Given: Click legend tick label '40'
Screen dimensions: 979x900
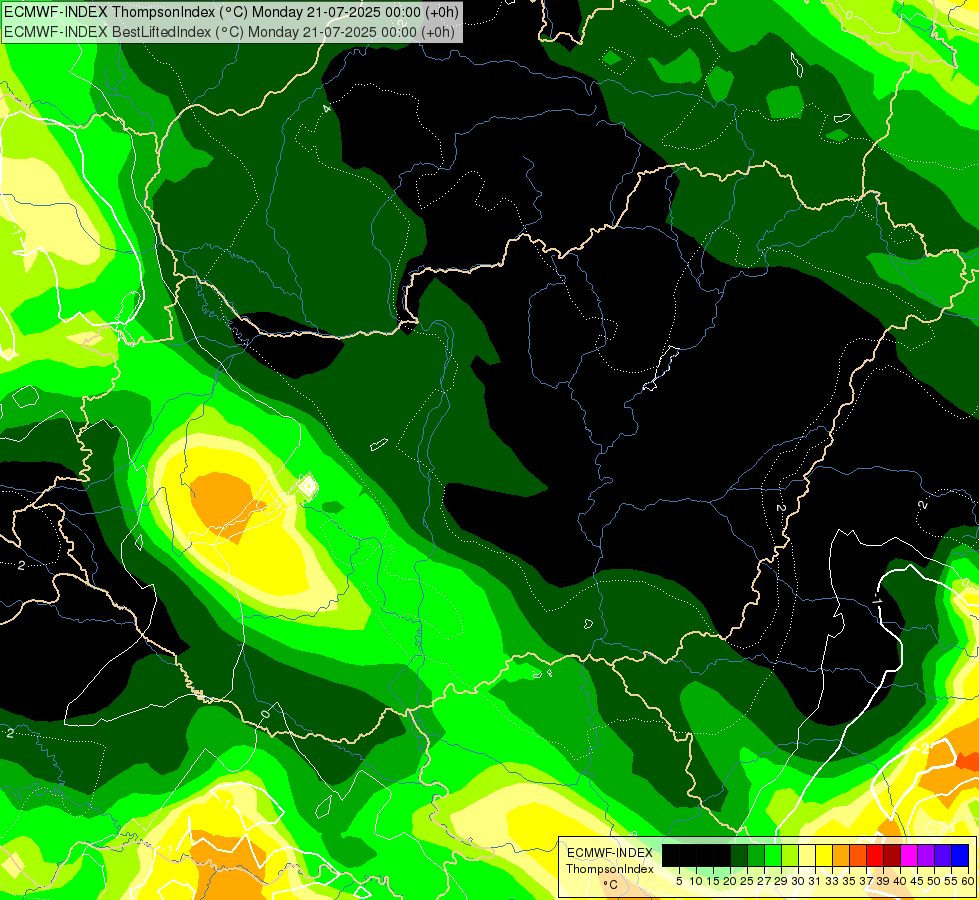Looking at the screenshot, I should 899,881.
